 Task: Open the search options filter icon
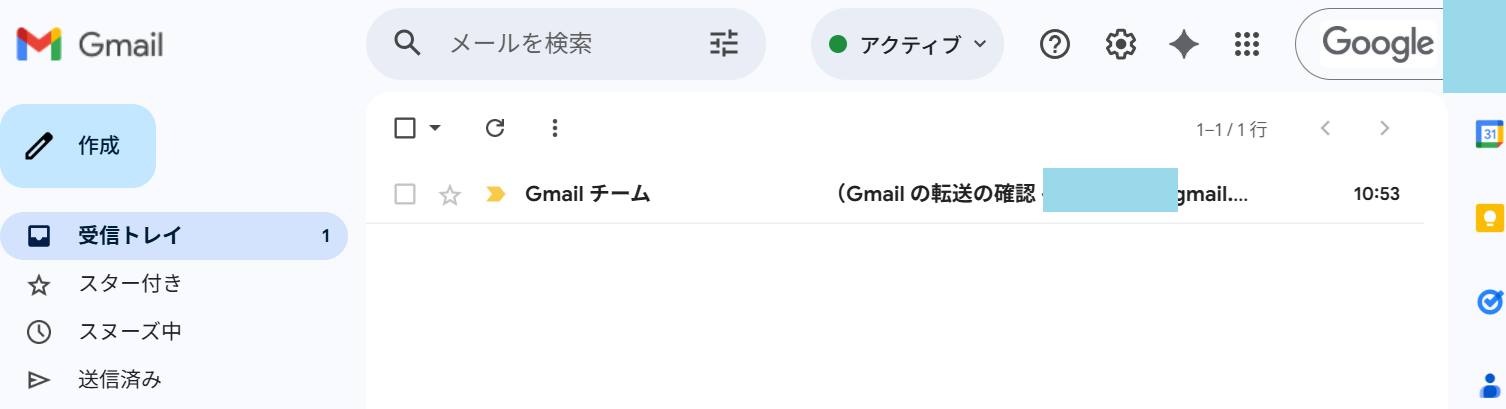tap(723, 43)
